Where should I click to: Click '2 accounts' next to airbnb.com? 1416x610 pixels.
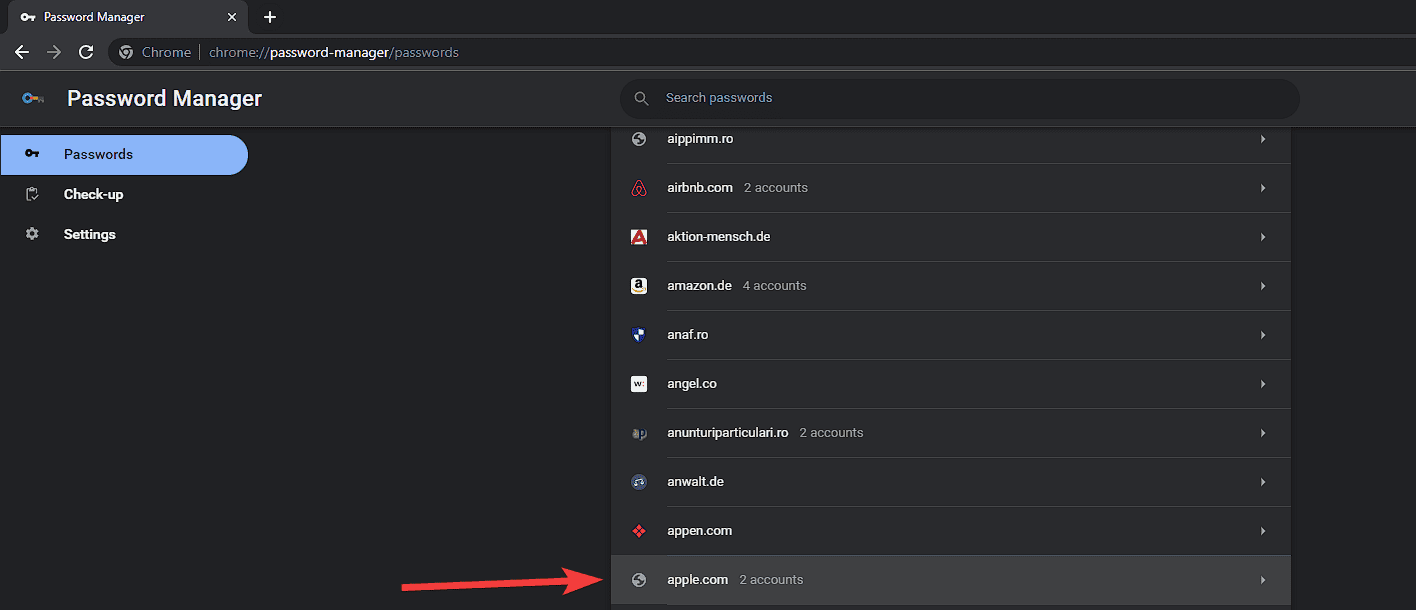point(776,188)
